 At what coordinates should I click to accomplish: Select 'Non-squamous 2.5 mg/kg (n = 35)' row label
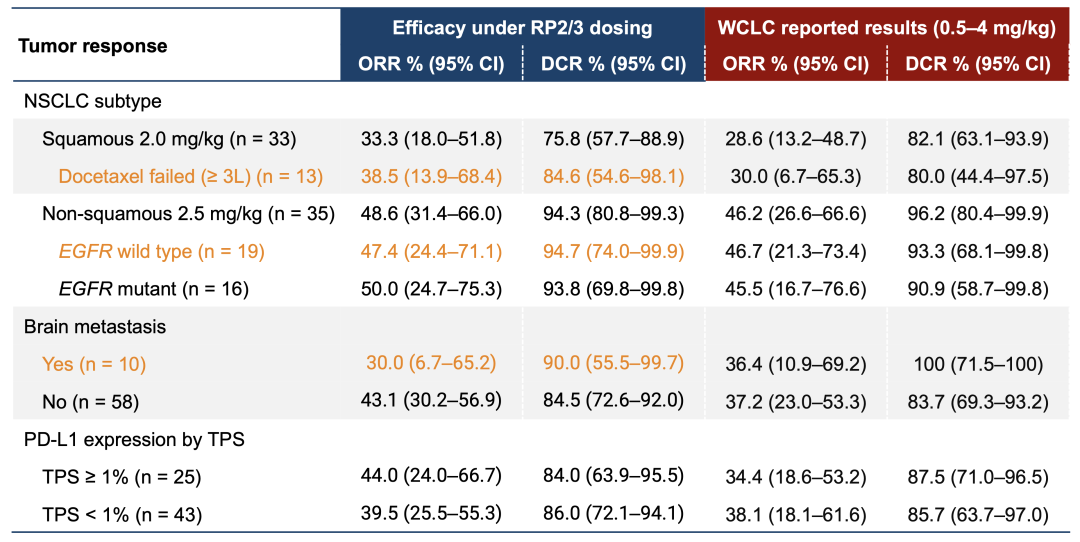[x=188, y=213]
